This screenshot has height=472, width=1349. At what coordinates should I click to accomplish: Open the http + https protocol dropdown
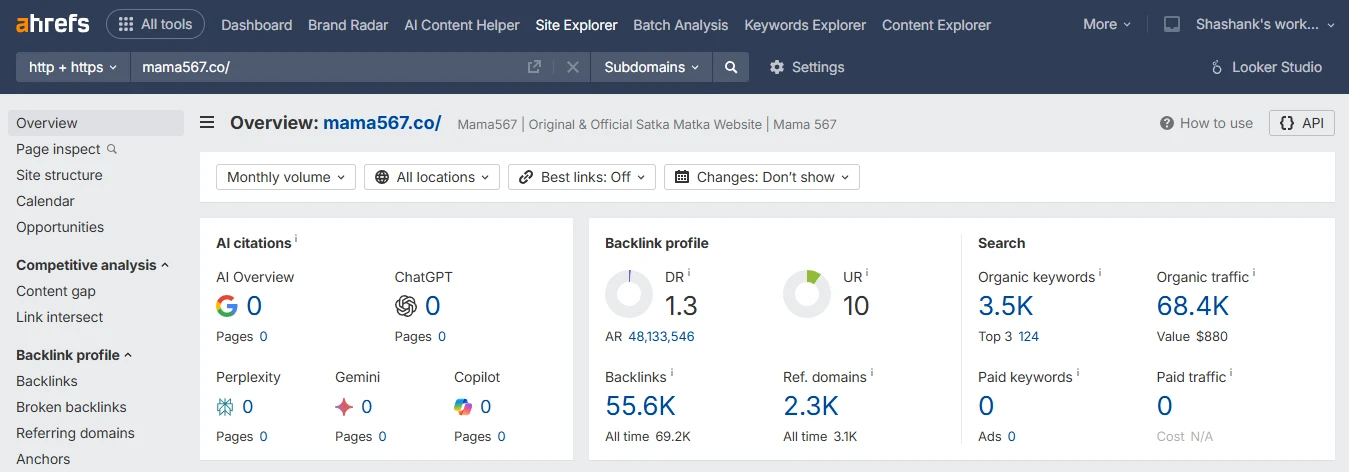73,67
